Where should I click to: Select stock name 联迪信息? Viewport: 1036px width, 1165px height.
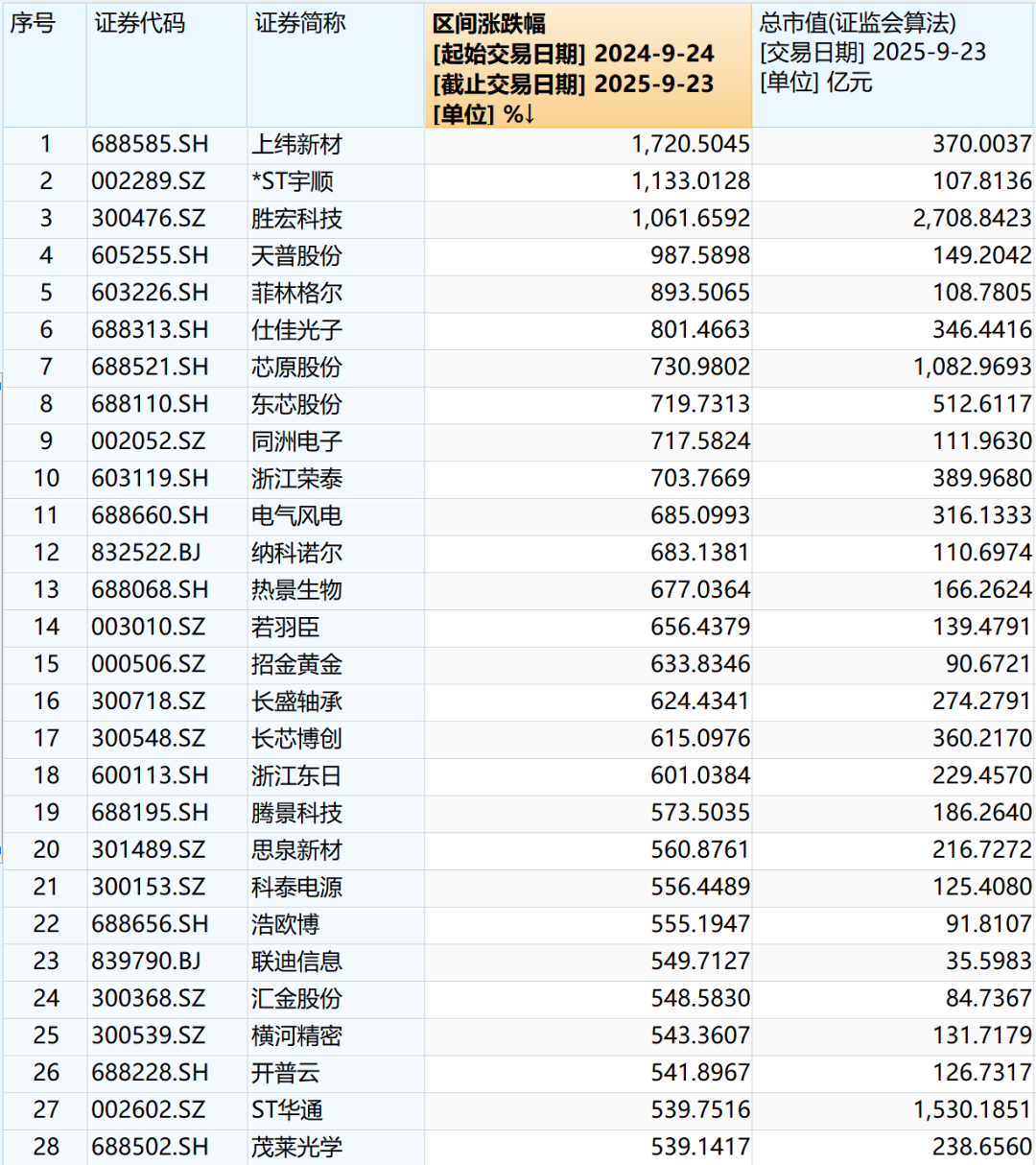point(296,961)
